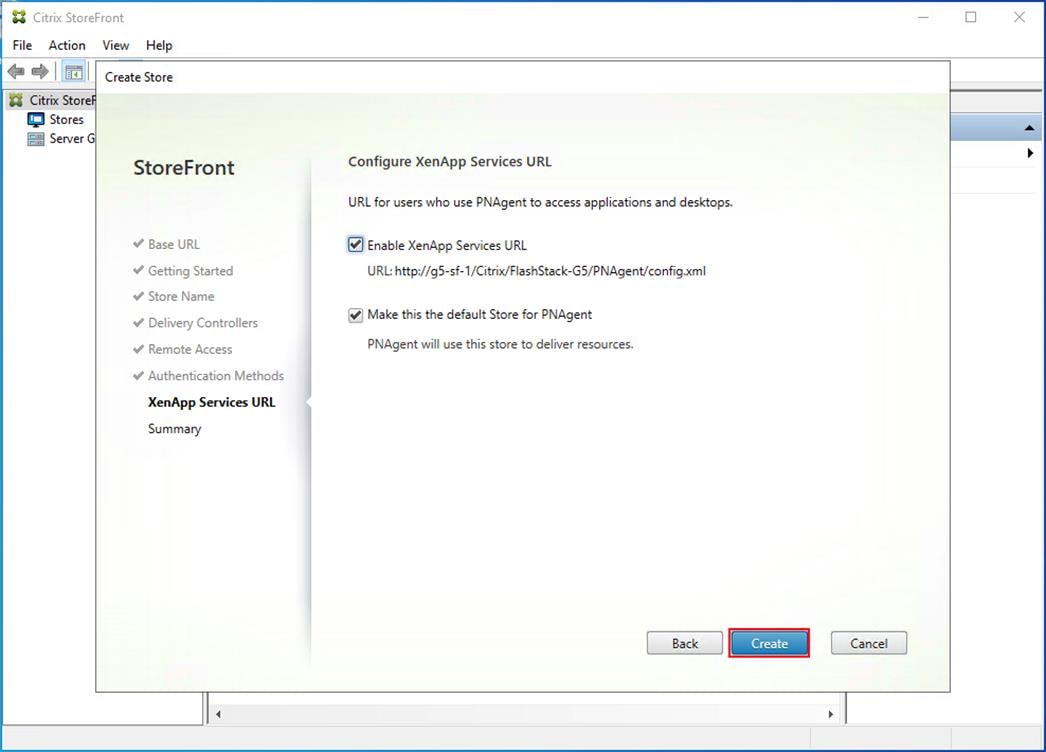Image resolution: width=1046 pixels, height=752 pixels.
Task: Click the Base URL wizard step
Action: pyautogui.click(x=173, y=244)
